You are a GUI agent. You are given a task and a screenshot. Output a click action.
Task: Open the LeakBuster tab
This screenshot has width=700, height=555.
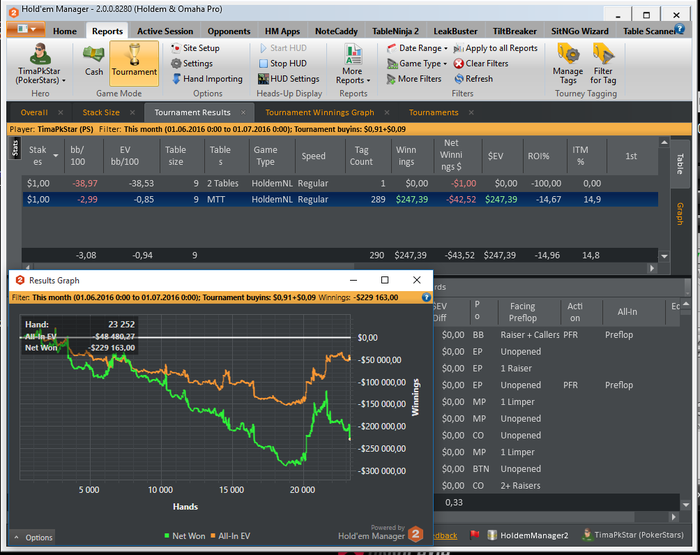click(455, 31)
